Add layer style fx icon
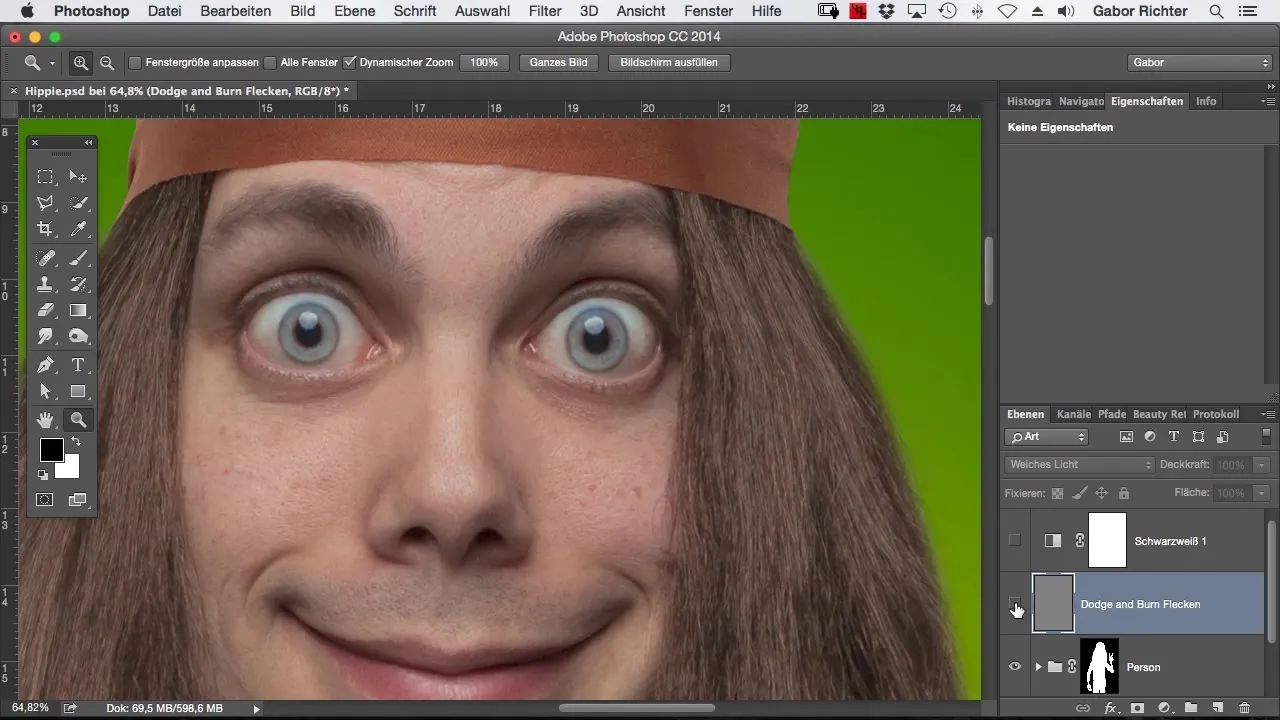Image resolution: width=1280 pixels, height=720 pixels. 1110,708
